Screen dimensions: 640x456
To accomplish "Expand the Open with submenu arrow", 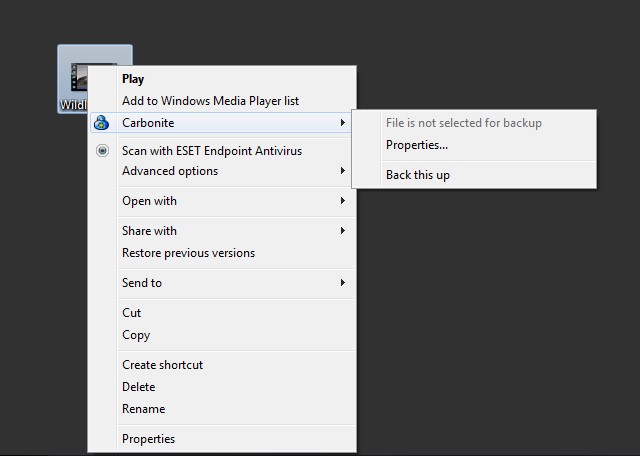I will [343, 200].
